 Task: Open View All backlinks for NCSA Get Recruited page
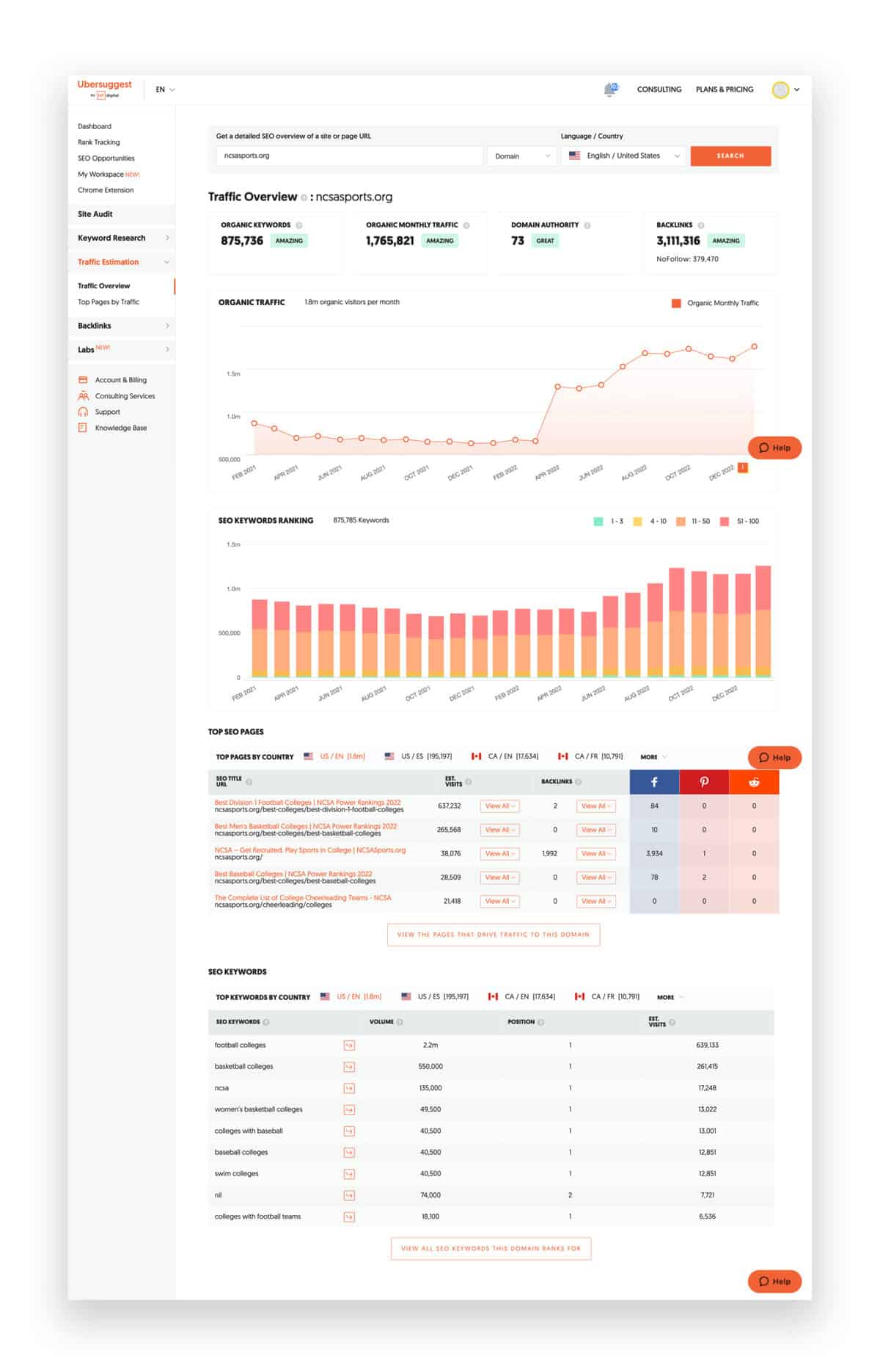(595, 854)
